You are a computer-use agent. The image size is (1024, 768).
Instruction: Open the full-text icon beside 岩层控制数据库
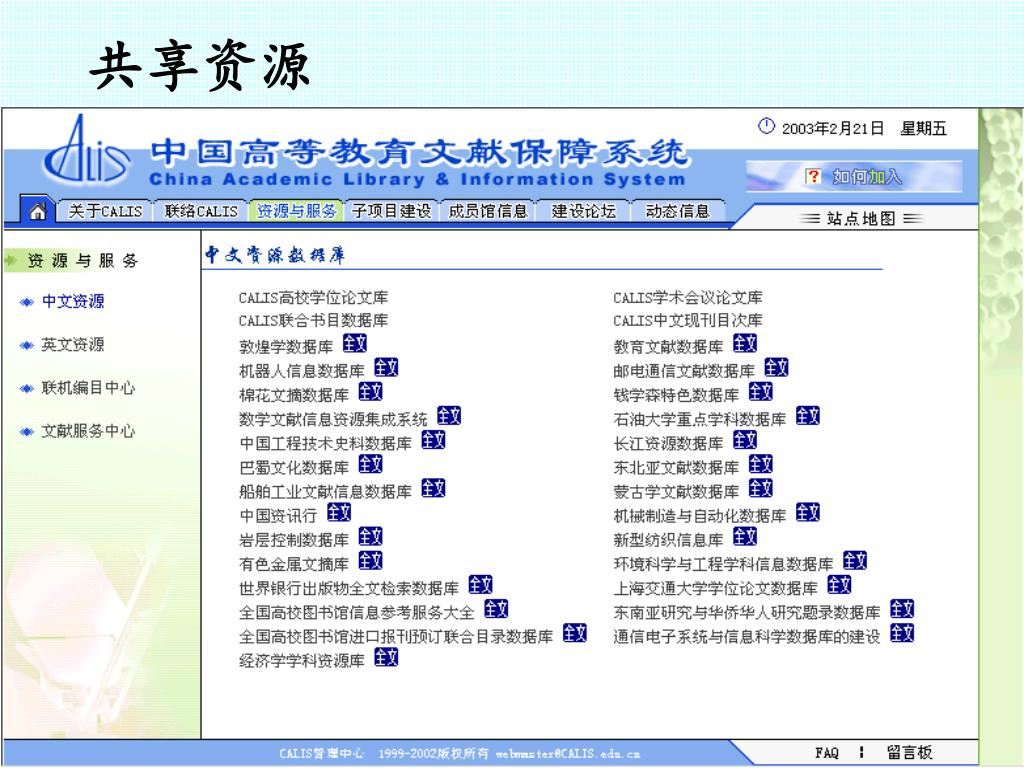(x=370, y=537)
